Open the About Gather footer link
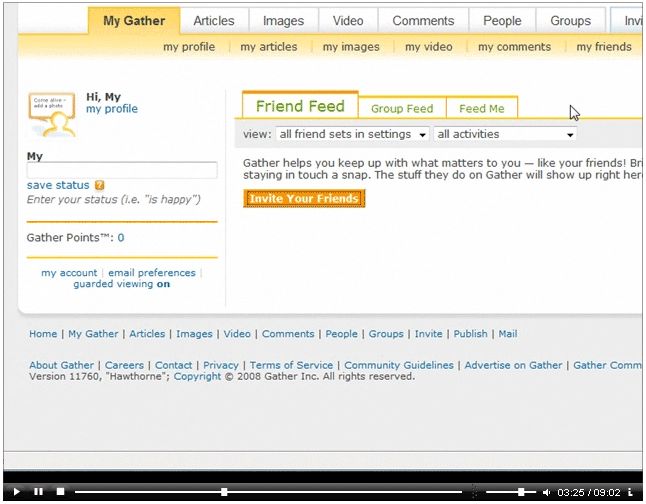The height and width of the screenshot is (504, 646). point(61,365)
